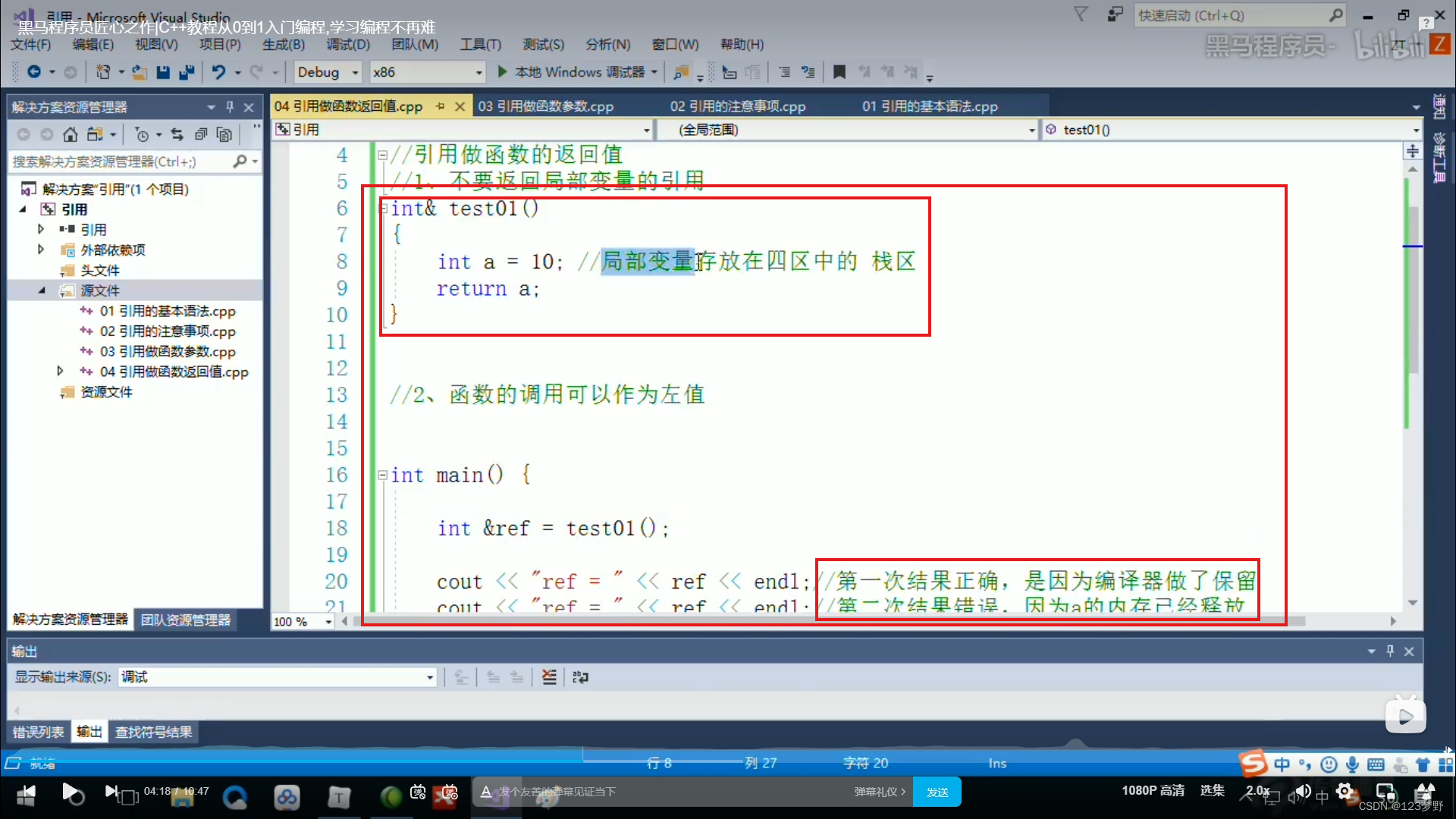This screenshot has height=819, width=1456.
Task: Click the open file folder icon
Action: [139, 72]
